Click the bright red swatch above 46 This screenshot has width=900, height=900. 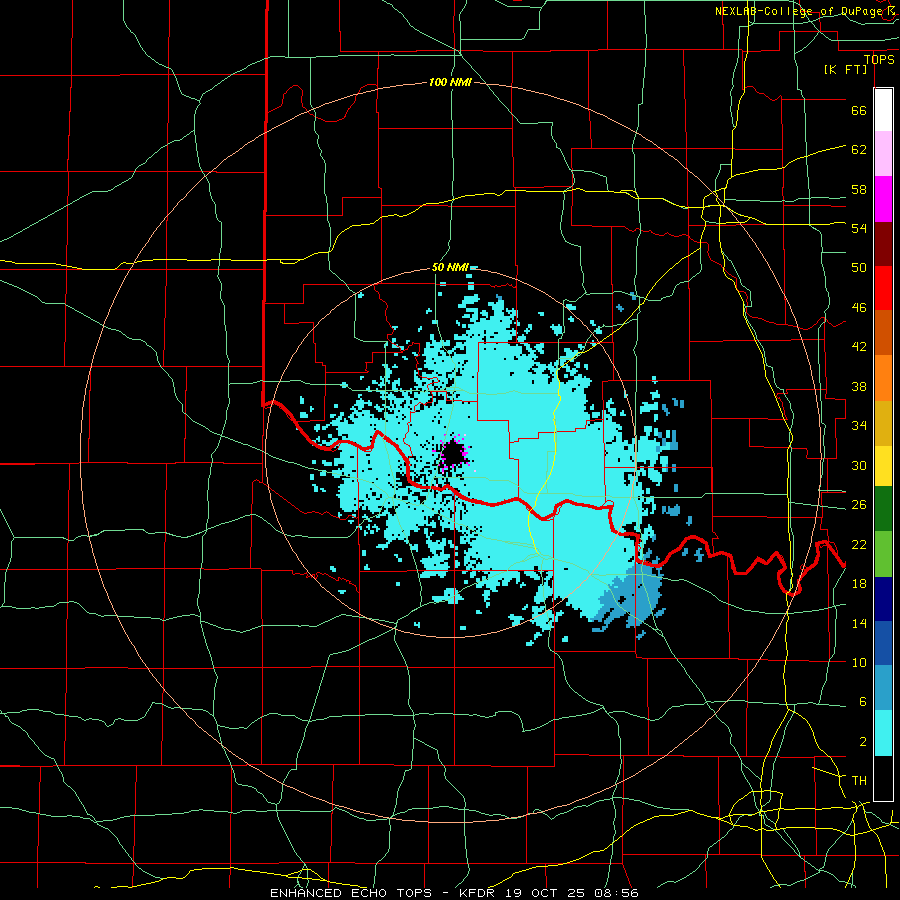click(883, 288)
